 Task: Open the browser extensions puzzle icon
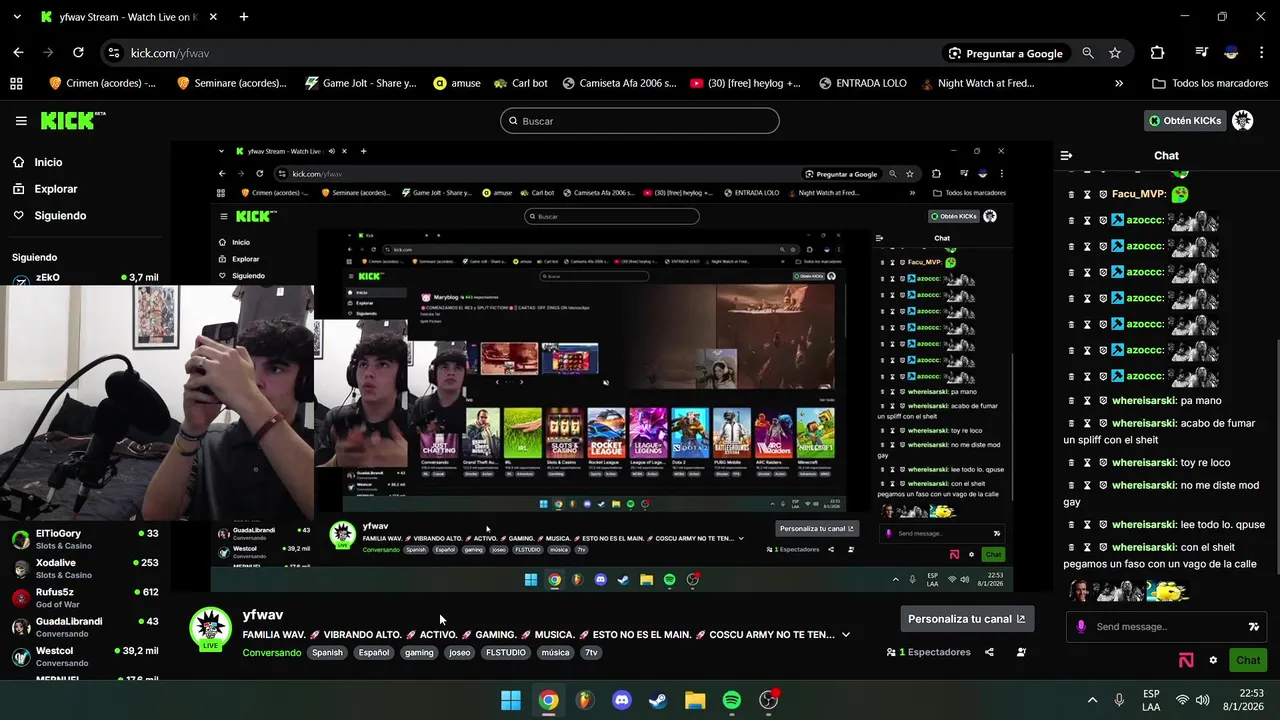tap(1157, 53)
